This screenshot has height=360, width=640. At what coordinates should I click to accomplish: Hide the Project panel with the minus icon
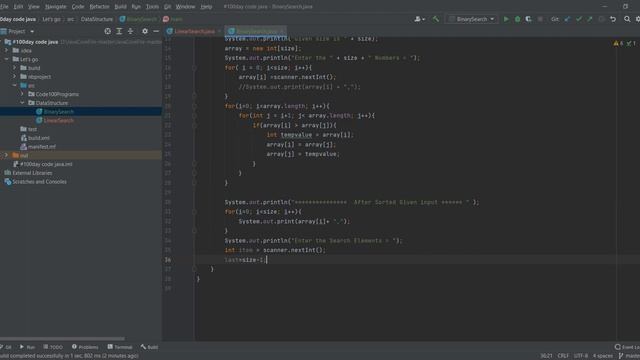tap(156, 31)
